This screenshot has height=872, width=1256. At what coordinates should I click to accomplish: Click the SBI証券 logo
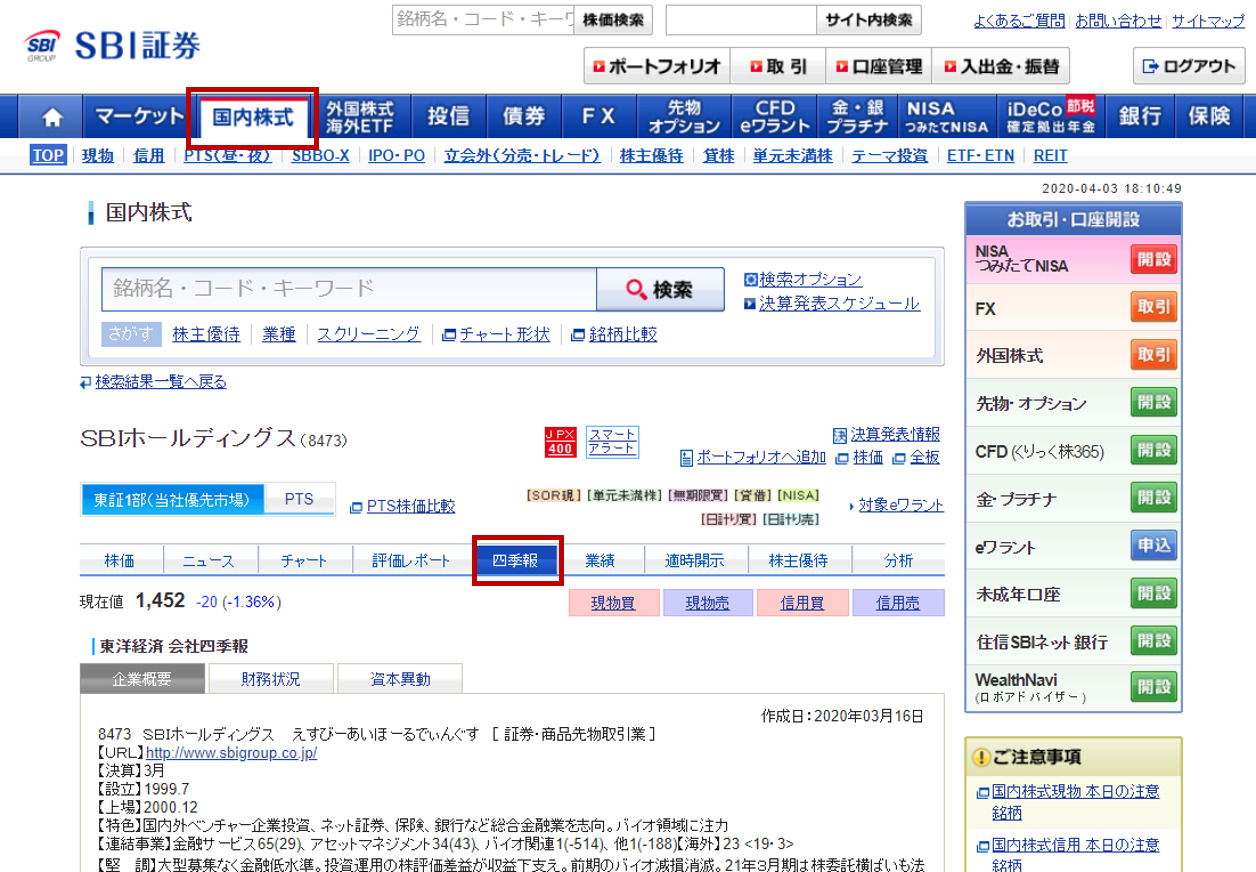113,46
